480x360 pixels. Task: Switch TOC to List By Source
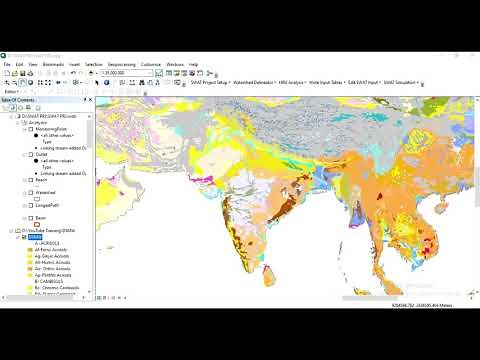click(x=13, y=108)
